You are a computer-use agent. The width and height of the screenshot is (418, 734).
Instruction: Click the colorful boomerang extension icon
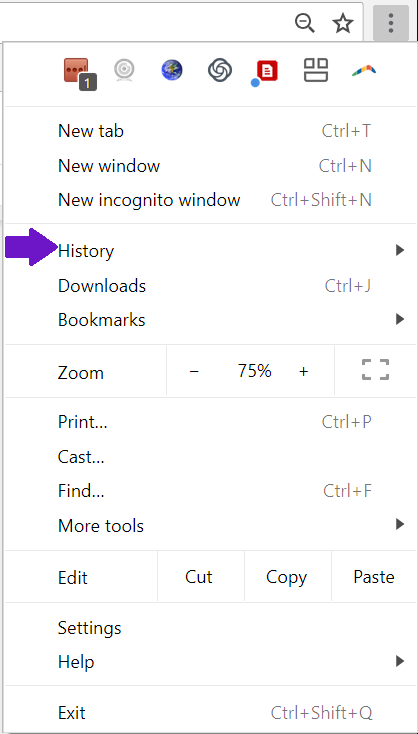click(x=364, y=70)
